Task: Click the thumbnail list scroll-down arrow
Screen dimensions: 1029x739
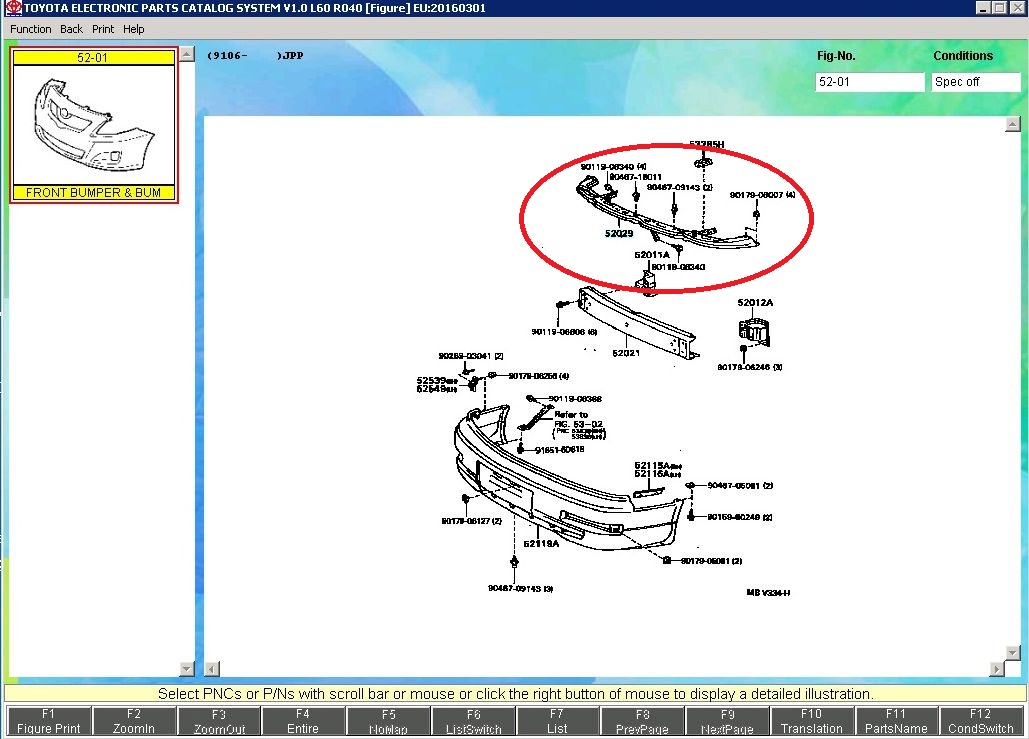Action: (187, 669)
